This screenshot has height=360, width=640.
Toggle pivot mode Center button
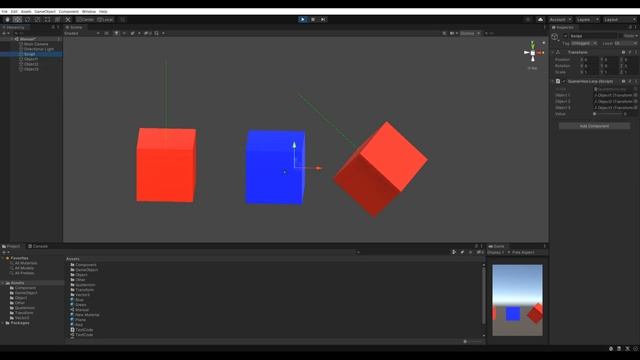86,20
